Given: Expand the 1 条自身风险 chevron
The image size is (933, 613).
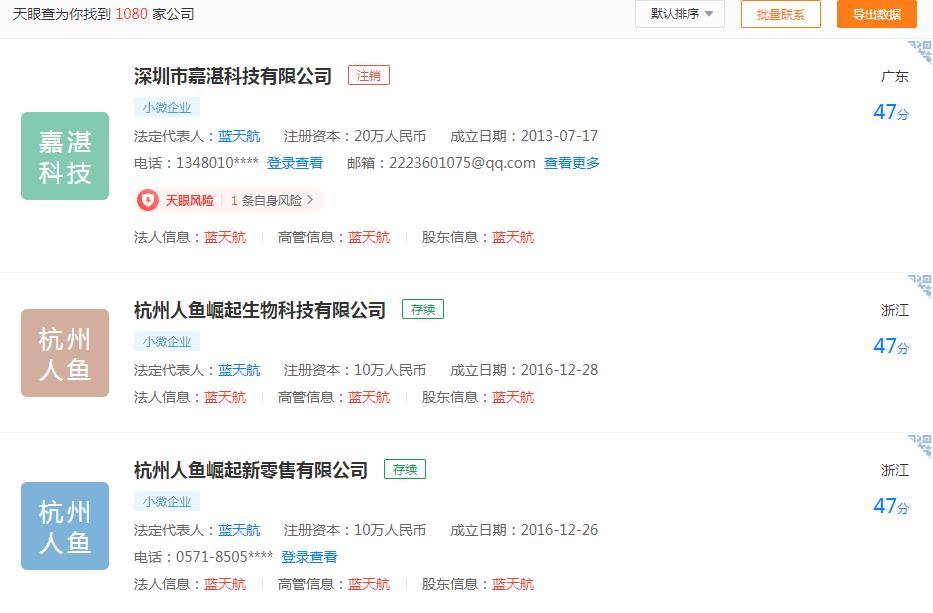Looking at the screenshot, I should (x=310, y=200).
